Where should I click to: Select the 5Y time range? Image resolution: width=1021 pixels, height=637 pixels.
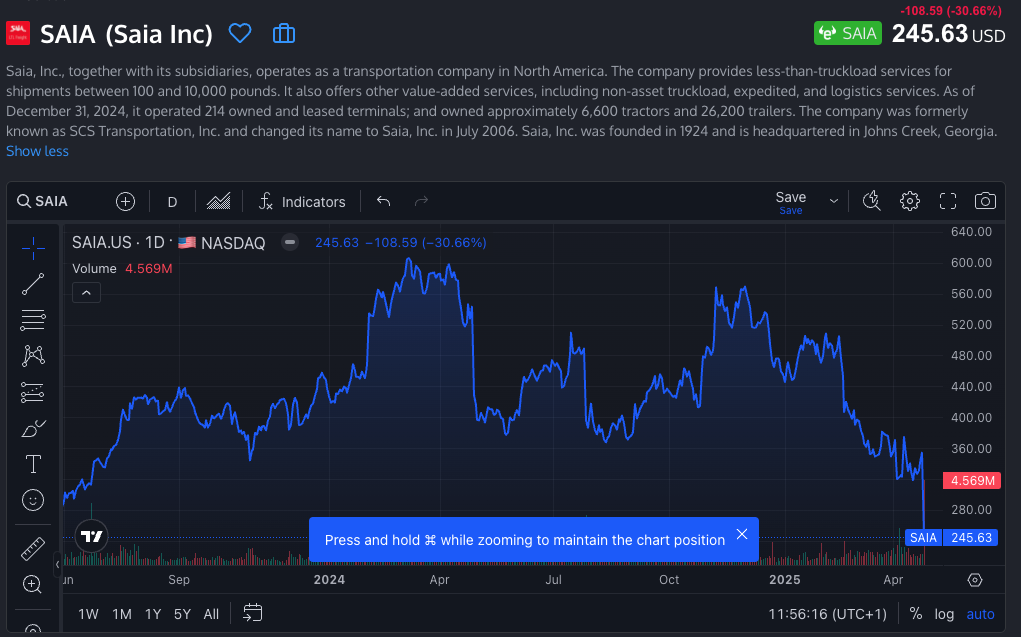point(182,614)
